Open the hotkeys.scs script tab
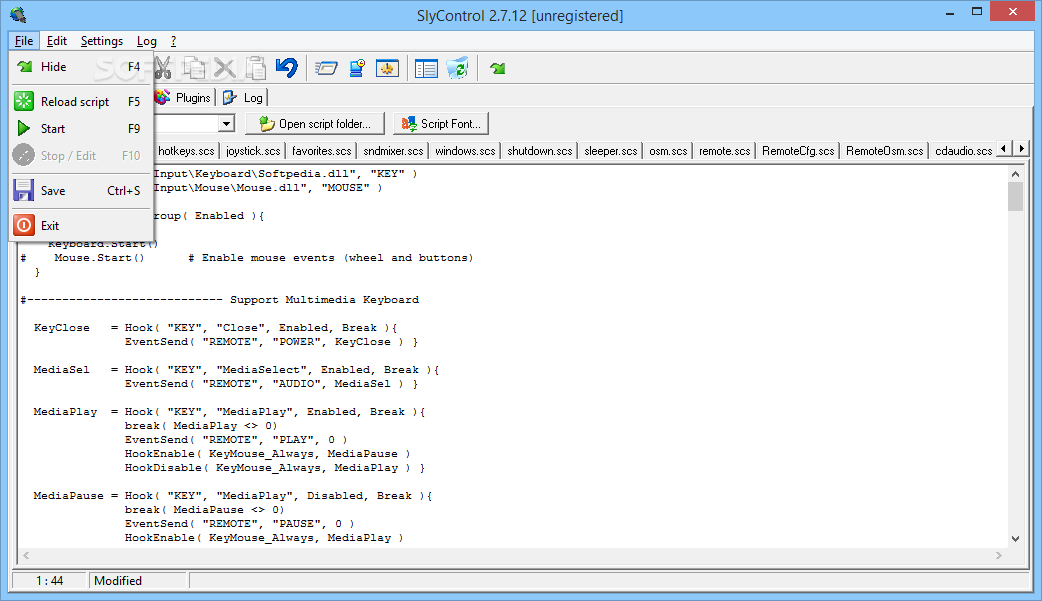 pos(186,151)
